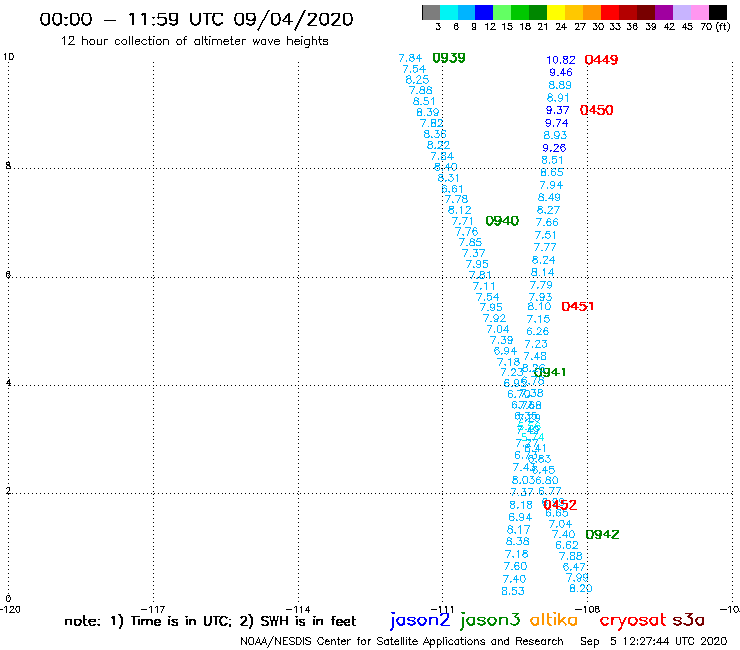Click the jason3 satellite legend label
The width and height of the screenshot is (740, 650).
[490, 620]
